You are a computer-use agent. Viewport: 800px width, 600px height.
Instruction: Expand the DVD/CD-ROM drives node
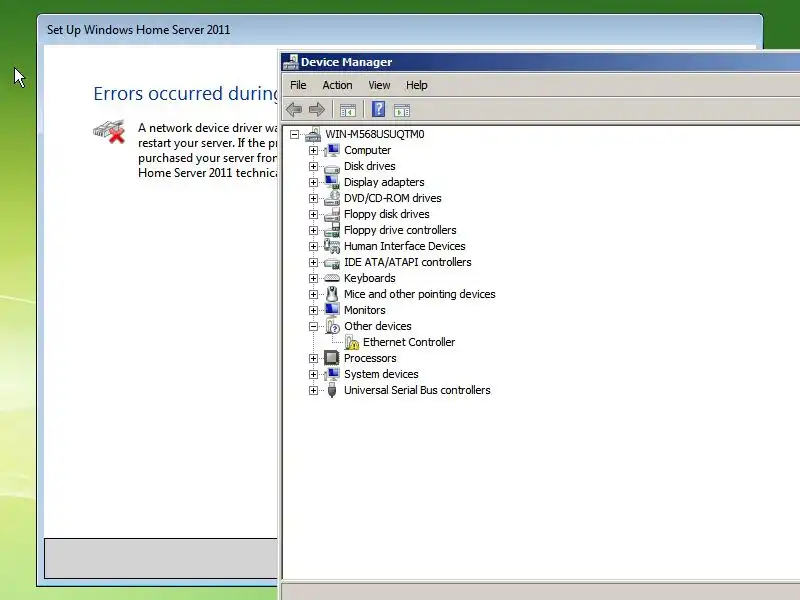pyautogui.click(x=313, y=198)
